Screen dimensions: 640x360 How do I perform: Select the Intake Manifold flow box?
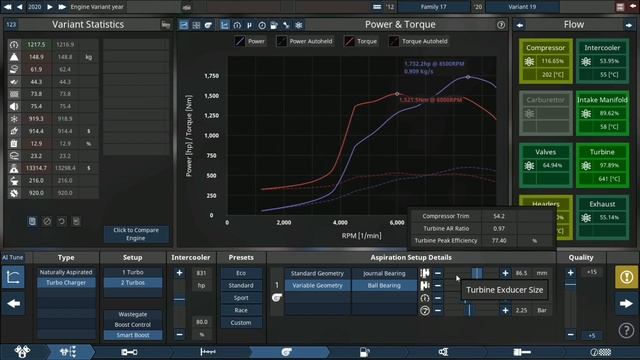click(602, 113)
